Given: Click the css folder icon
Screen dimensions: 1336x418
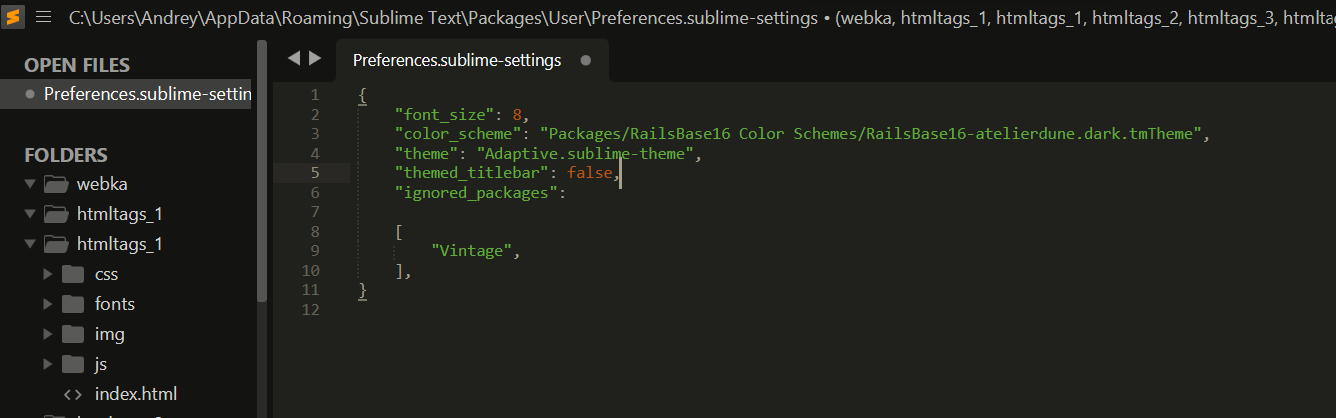Looking at the screenshot, I should [73, 274].
